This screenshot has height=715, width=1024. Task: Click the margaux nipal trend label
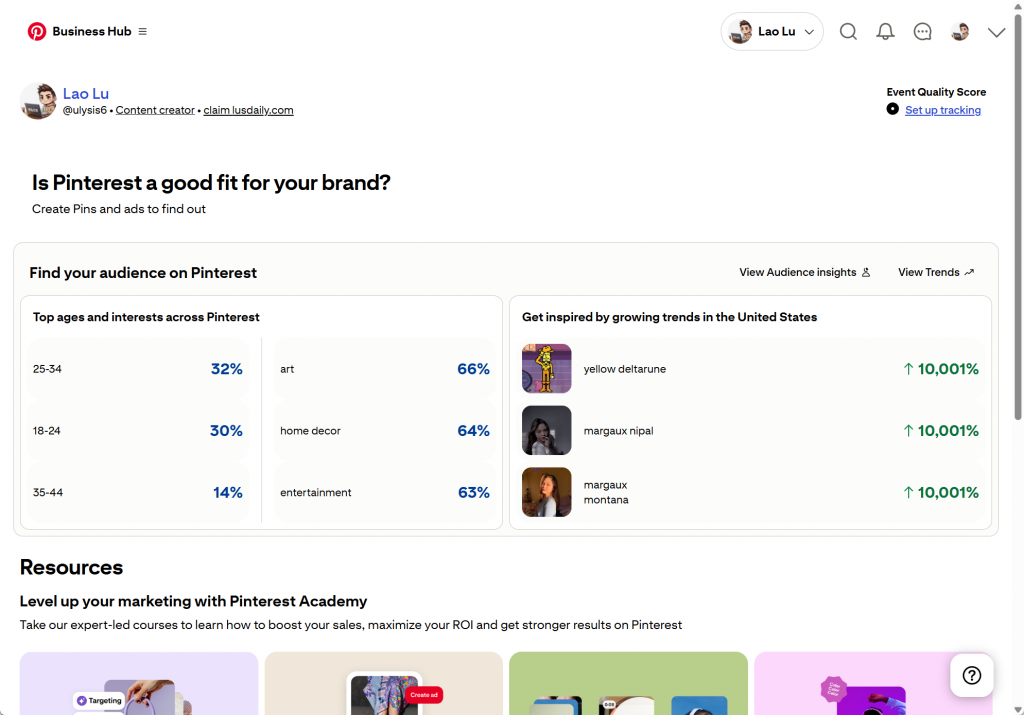pos(618,431)
